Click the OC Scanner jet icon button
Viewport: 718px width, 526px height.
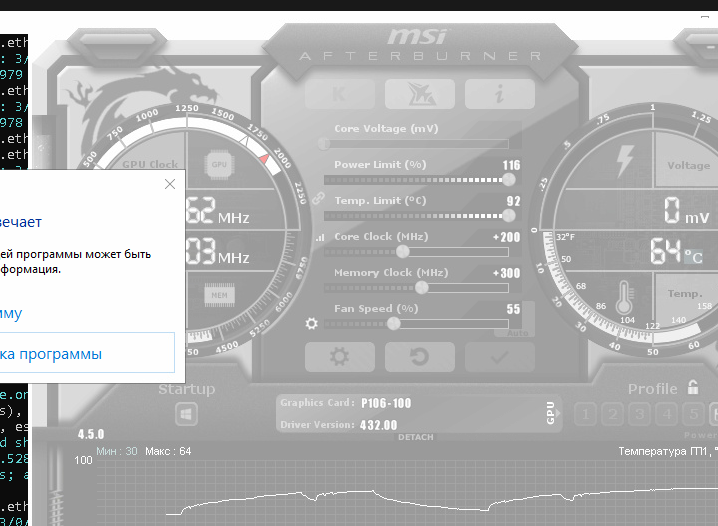(420, 94)
